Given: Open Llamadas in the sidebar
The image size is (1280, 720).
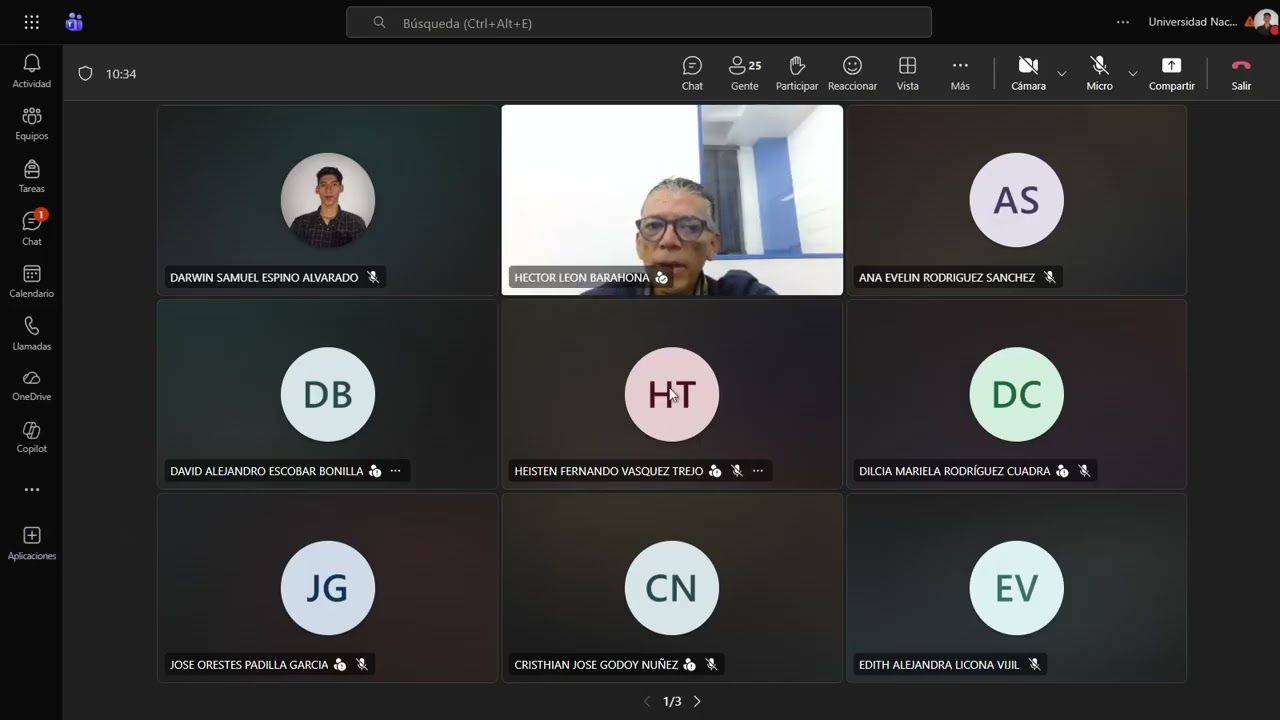Looking at the screenshot, I should (x=31, y=334).
